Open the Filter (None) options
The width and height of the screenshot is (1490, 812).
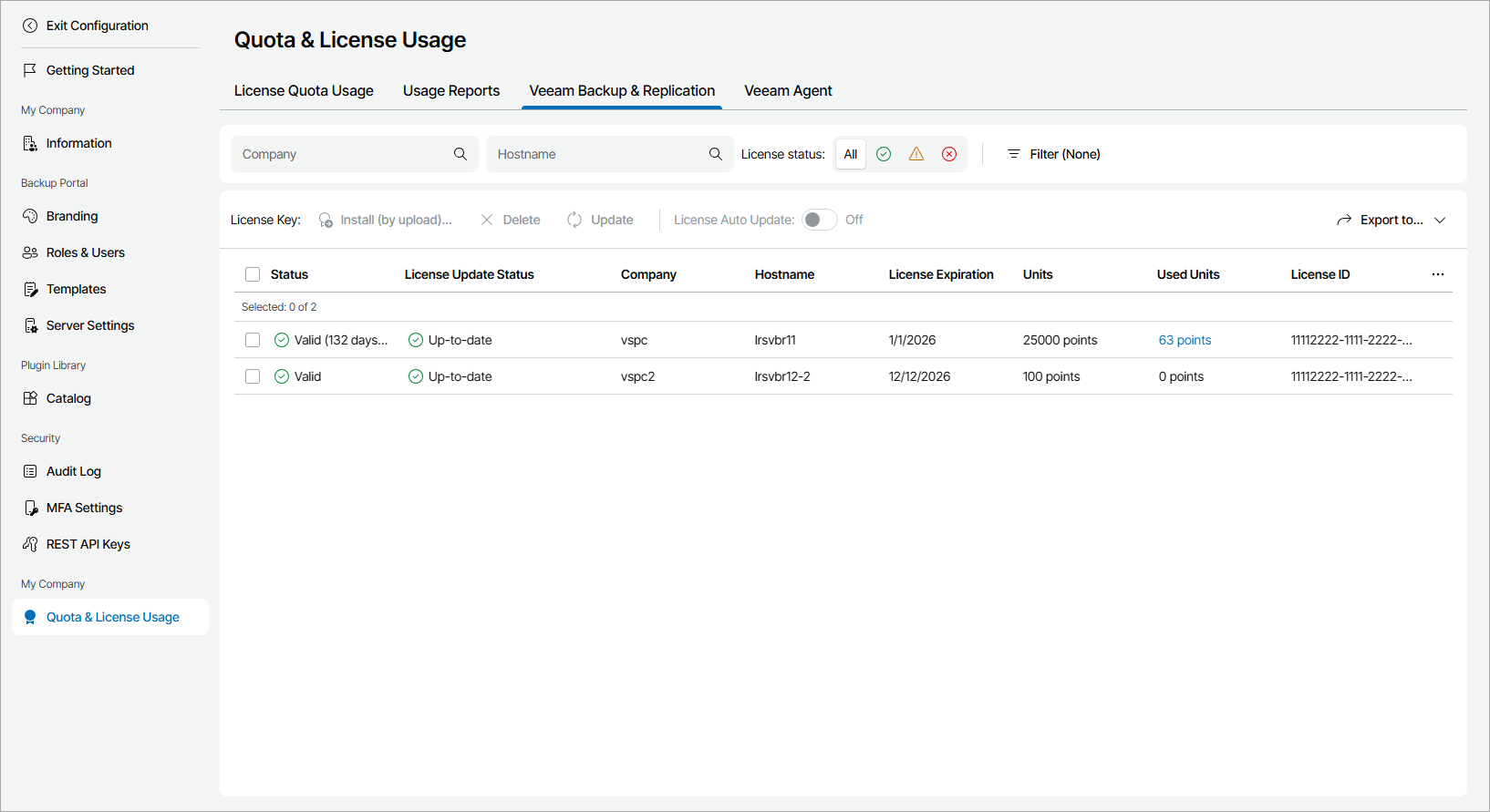tap(1053, 154)
